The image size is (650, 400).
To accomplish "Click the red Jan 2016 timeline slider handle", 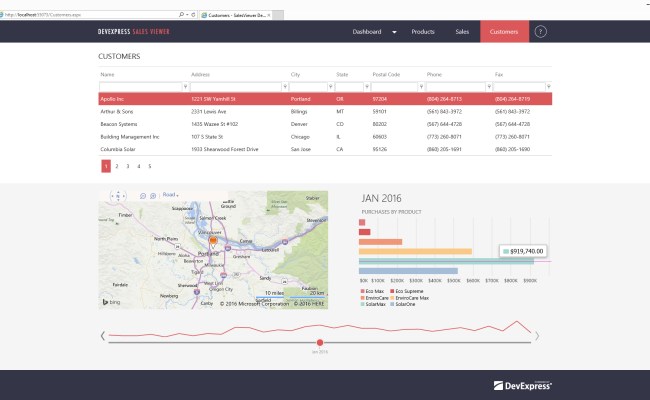I will [x=320, y=342].
